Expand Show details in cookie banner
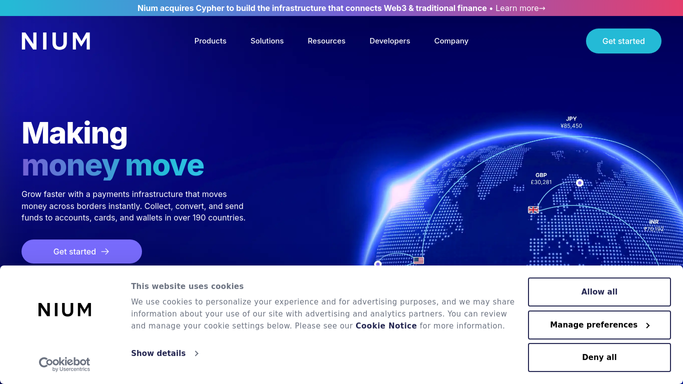683x384 pixels. tap(165, 353)
